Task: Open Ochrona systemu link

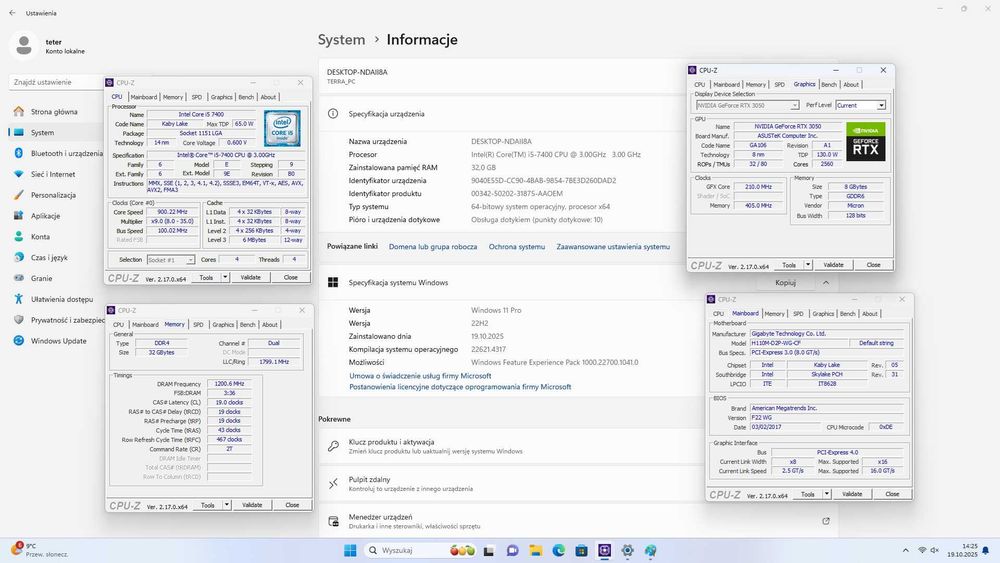Action: 517,247
